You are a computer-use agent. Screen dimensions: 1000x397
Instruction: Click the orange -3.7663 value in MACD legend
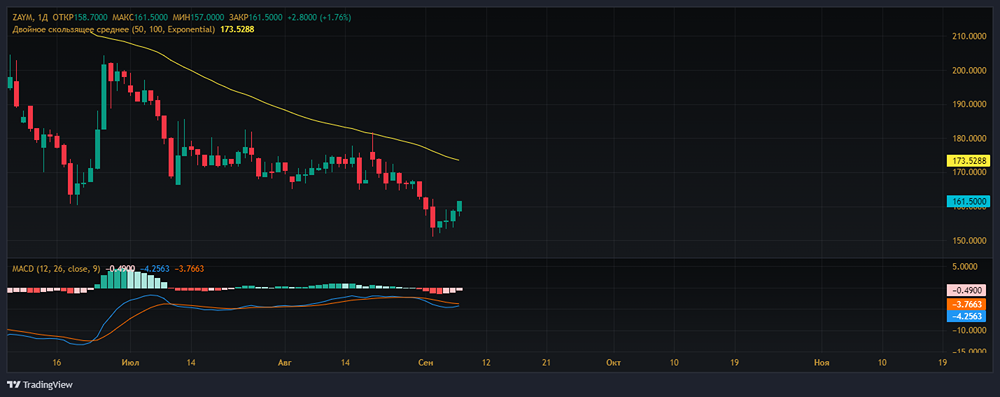point(190,269)
